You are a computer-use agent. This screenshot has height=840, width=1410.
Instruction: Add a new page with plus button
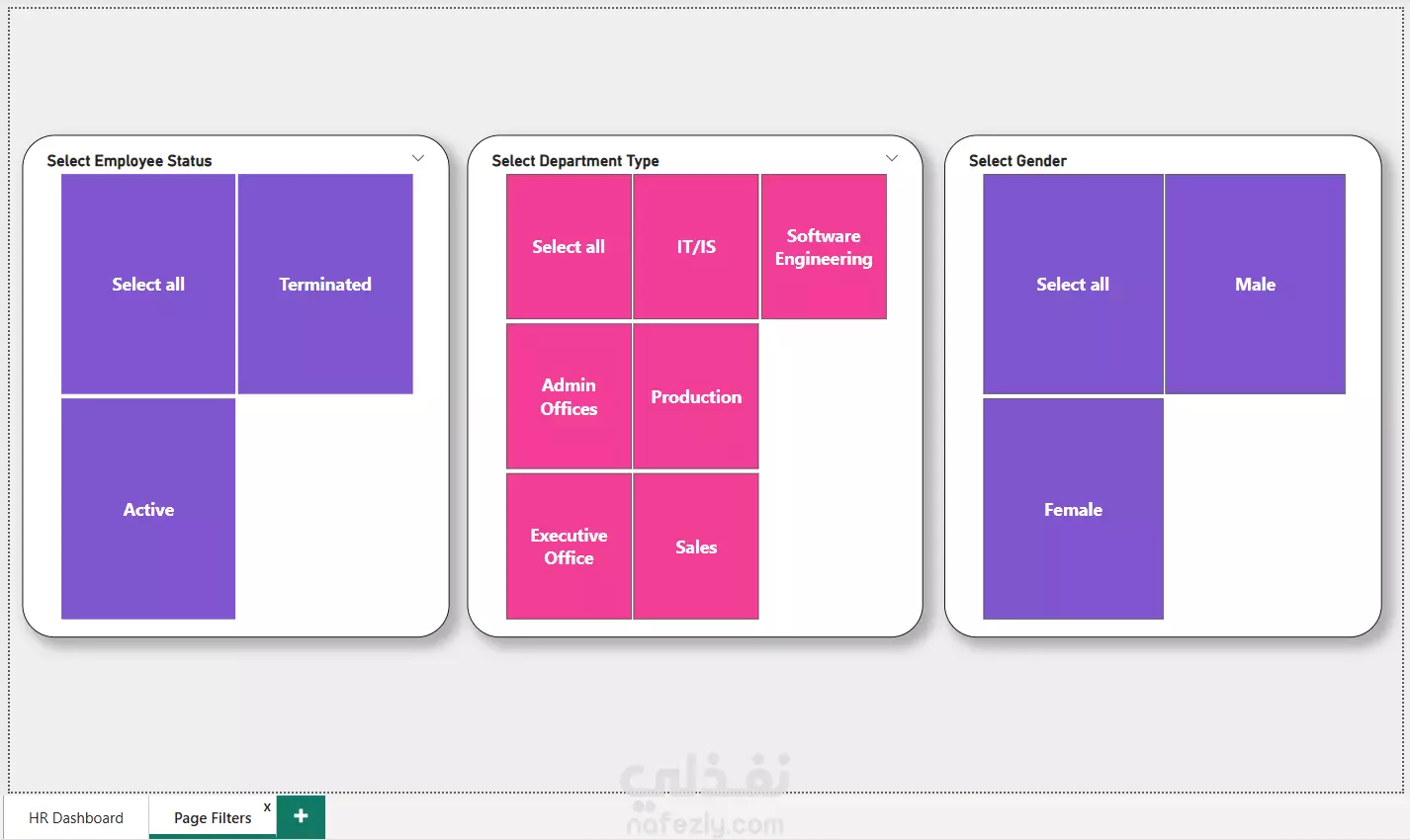[301, 816]
